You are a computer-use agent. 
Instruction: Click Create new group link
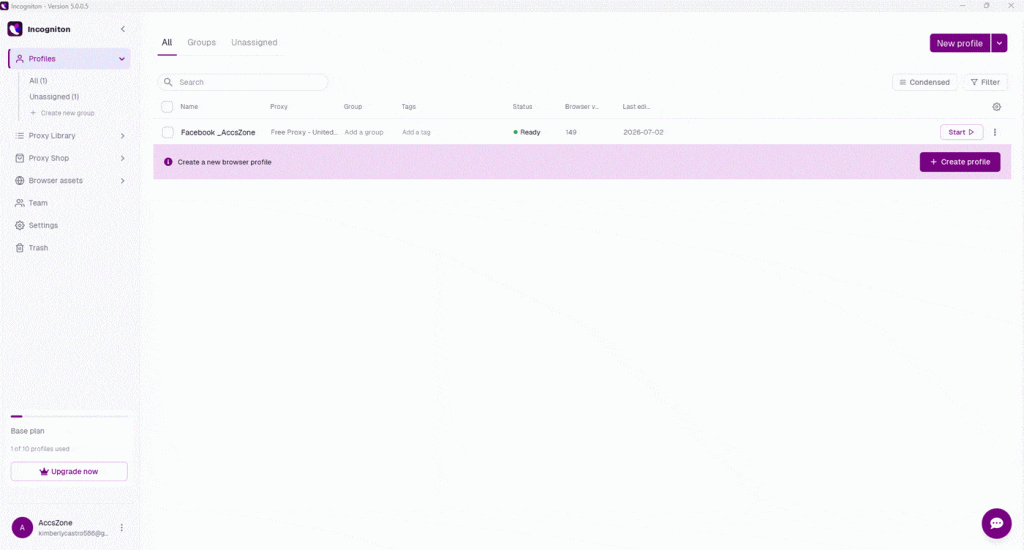point(63,113)
